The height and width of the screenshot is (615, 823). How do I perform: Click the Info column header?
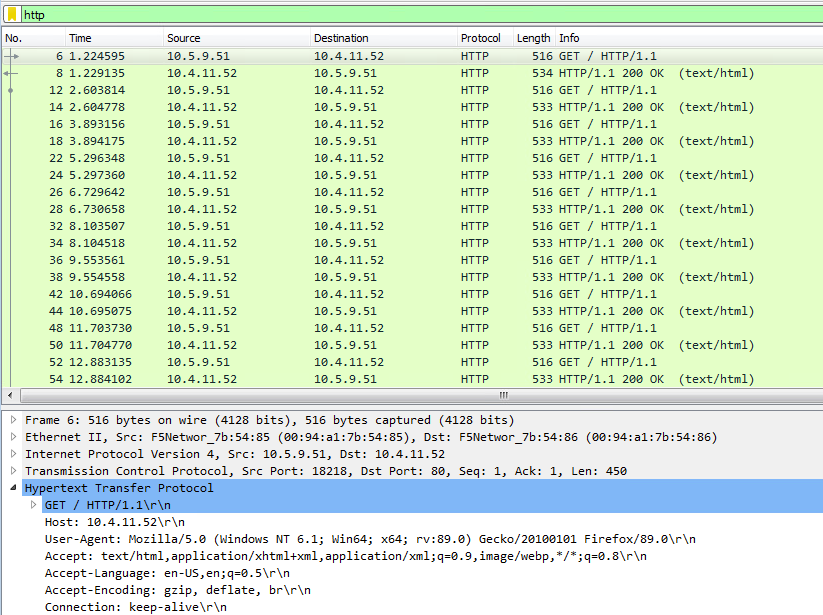tap(689, 38)
